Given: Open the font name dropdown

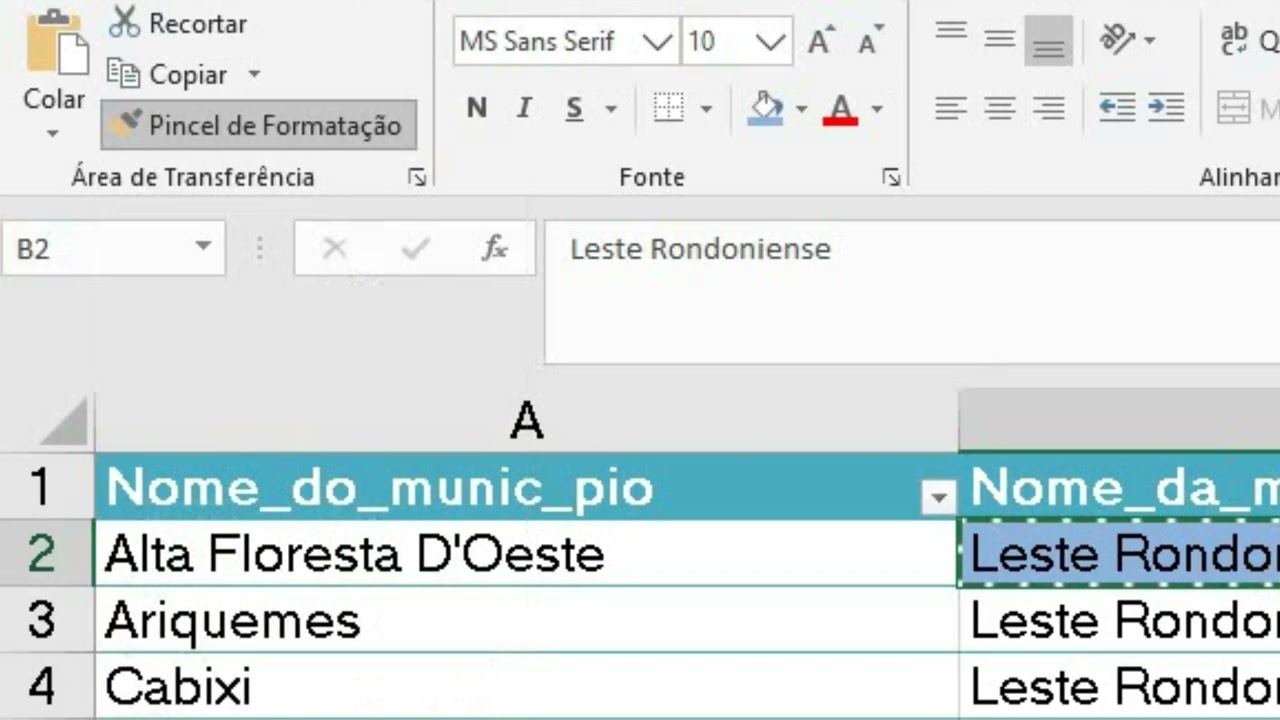Looking at the screenshot, I should click(657, 42).
